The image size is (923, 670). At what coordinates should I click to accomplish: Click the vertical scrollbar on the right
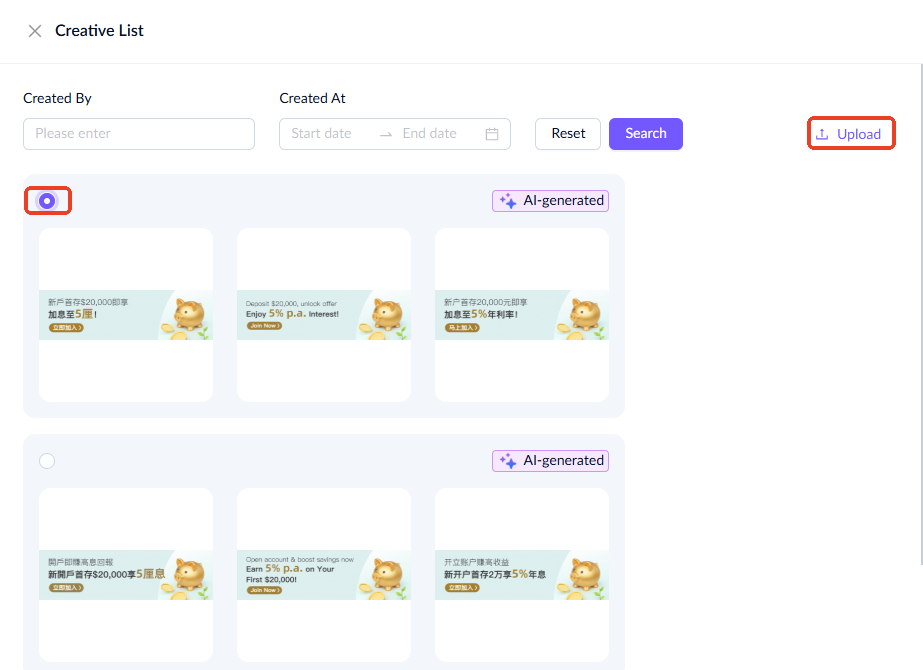point(919,300)
